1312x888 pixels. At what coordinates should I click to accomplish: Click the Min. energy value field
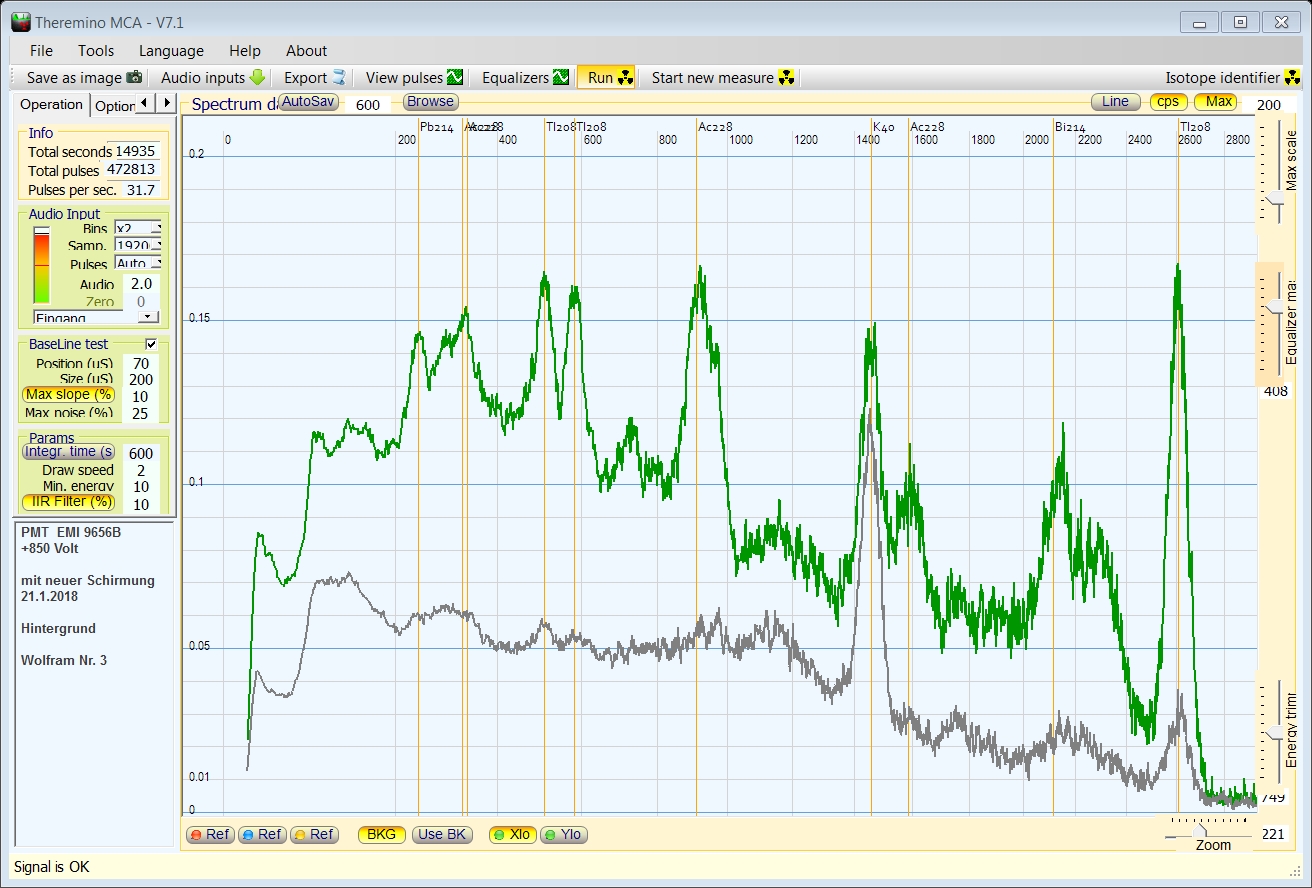click(x=140, y=487)
